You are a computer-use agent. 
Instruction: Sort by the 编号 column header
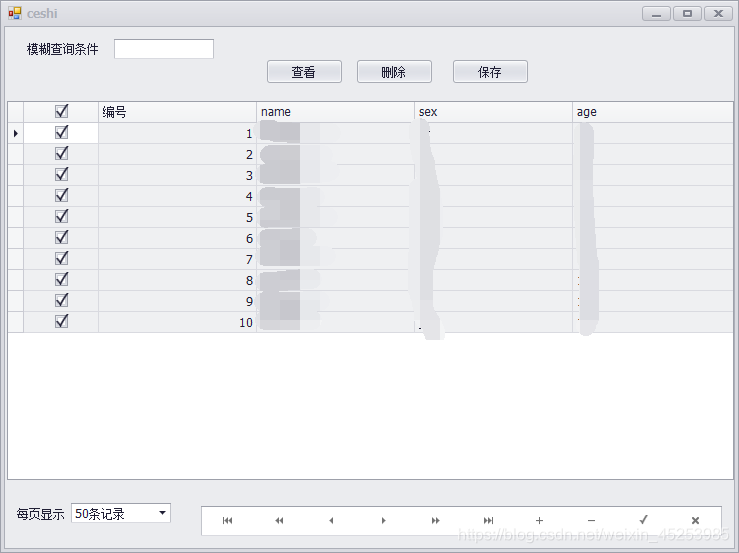[x=178, y=112]
